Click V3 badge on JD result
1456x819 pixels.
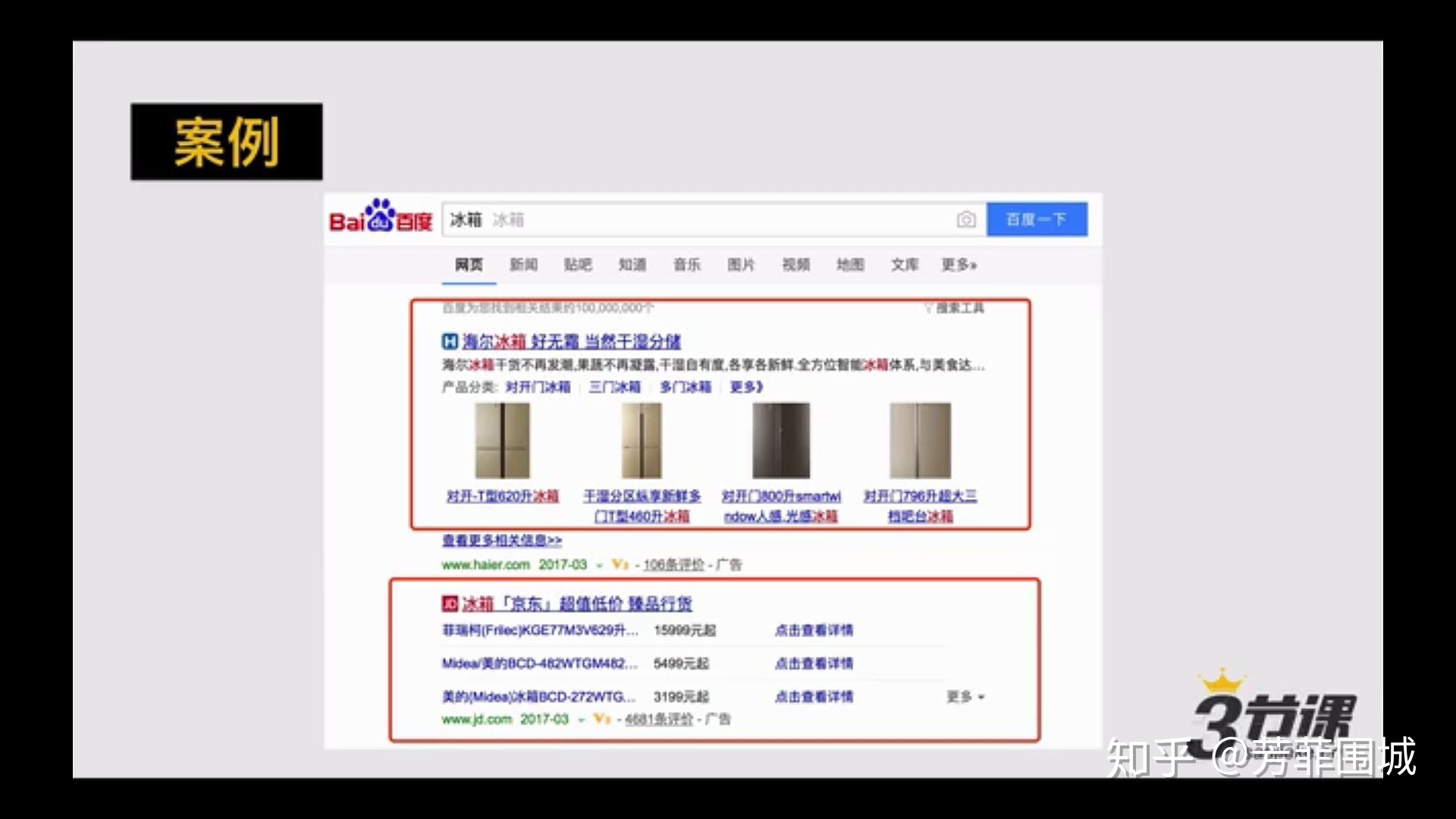pyautogui.click(x=602, y=720)
